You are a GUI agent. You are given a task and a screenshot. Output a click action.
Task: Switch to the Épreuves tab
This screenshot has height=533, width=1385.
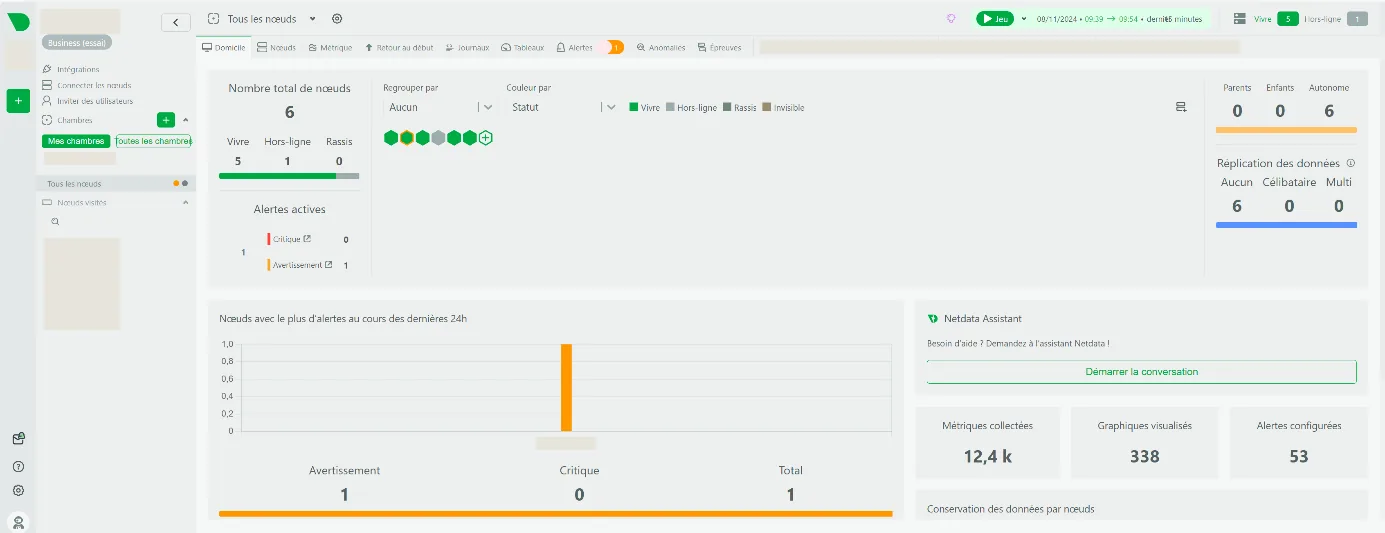click(x=719, y=47)
